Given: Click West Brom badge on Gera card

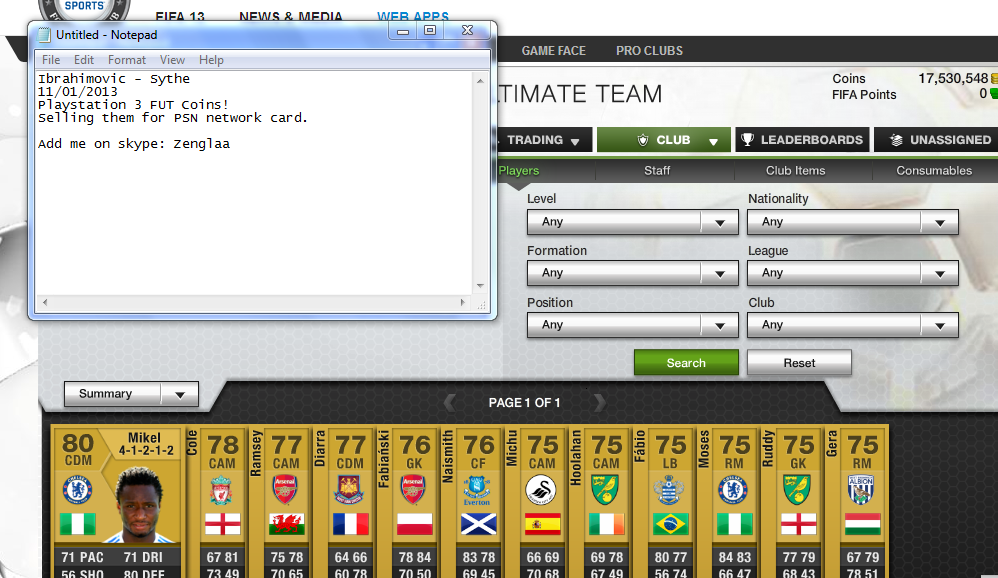Looking at the screenshot, I should 861,490.
